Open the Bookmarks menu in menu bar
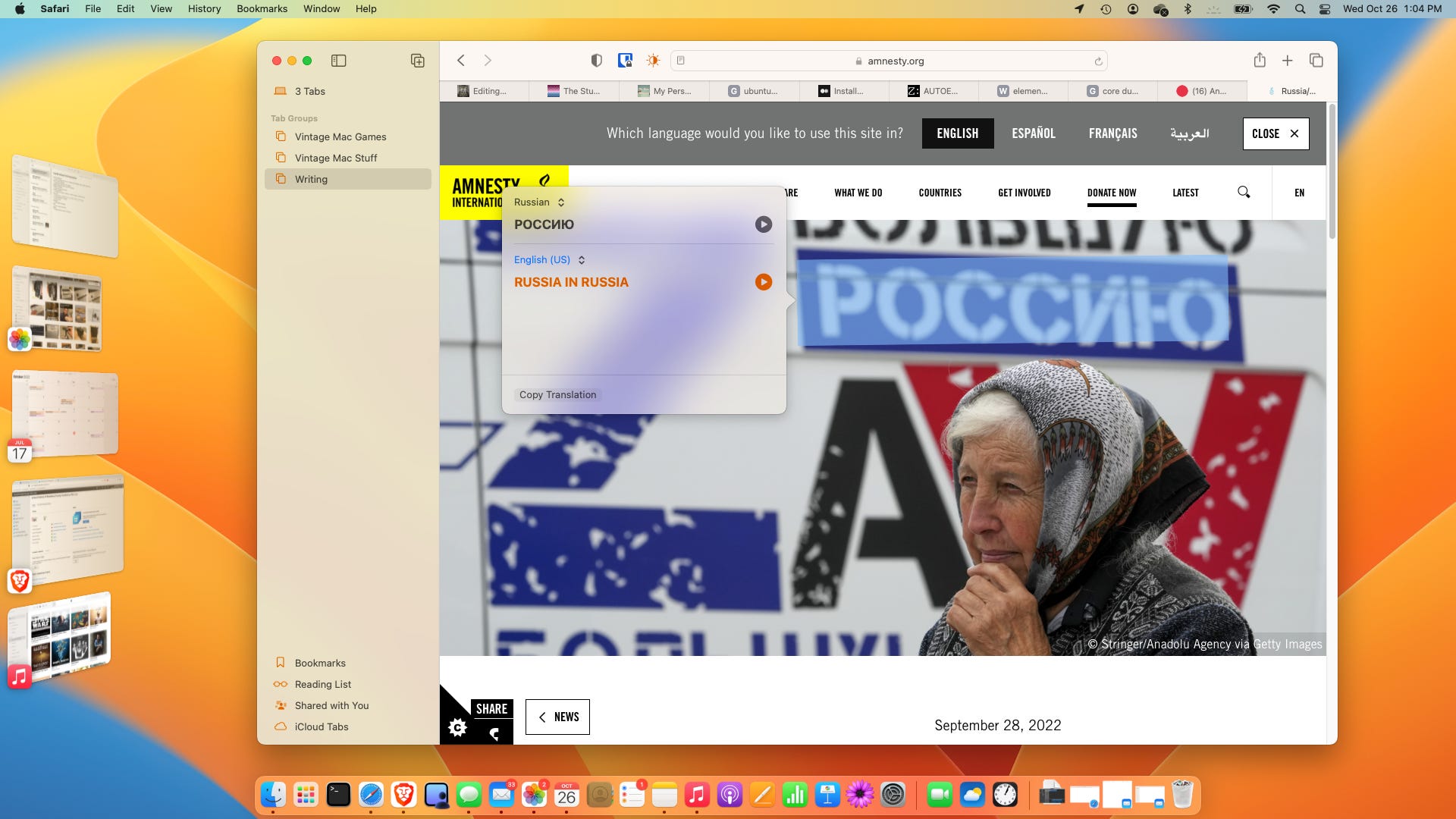Screen dimensions: 1456x819 tap(262, 8)
